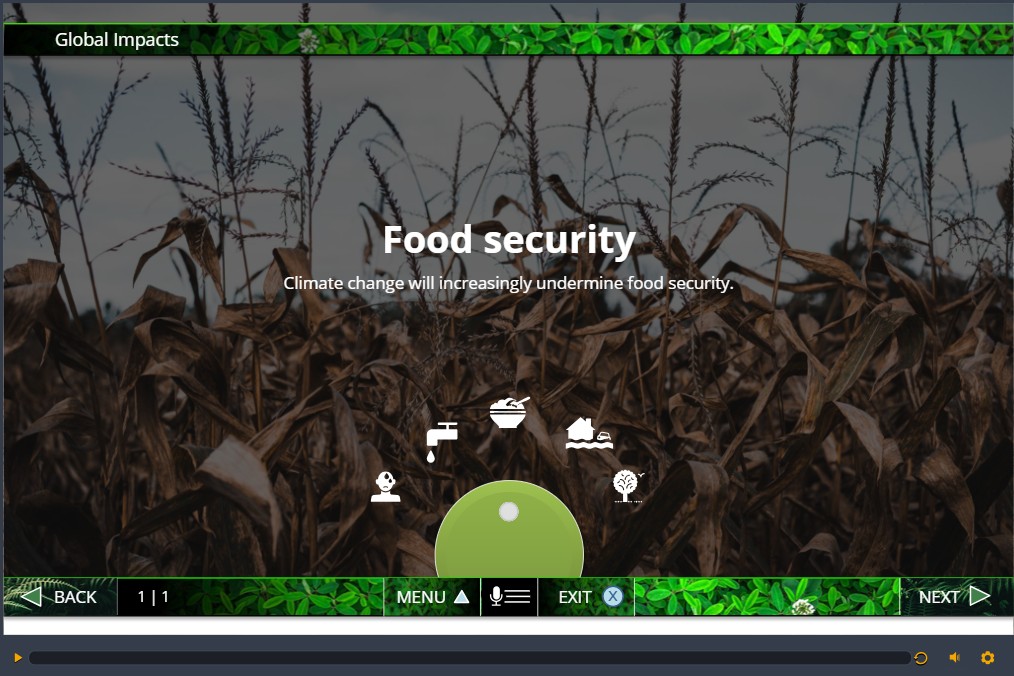Click the MENU label in bottom bar
Screen dimensions: 1014x676
(421, 597)
